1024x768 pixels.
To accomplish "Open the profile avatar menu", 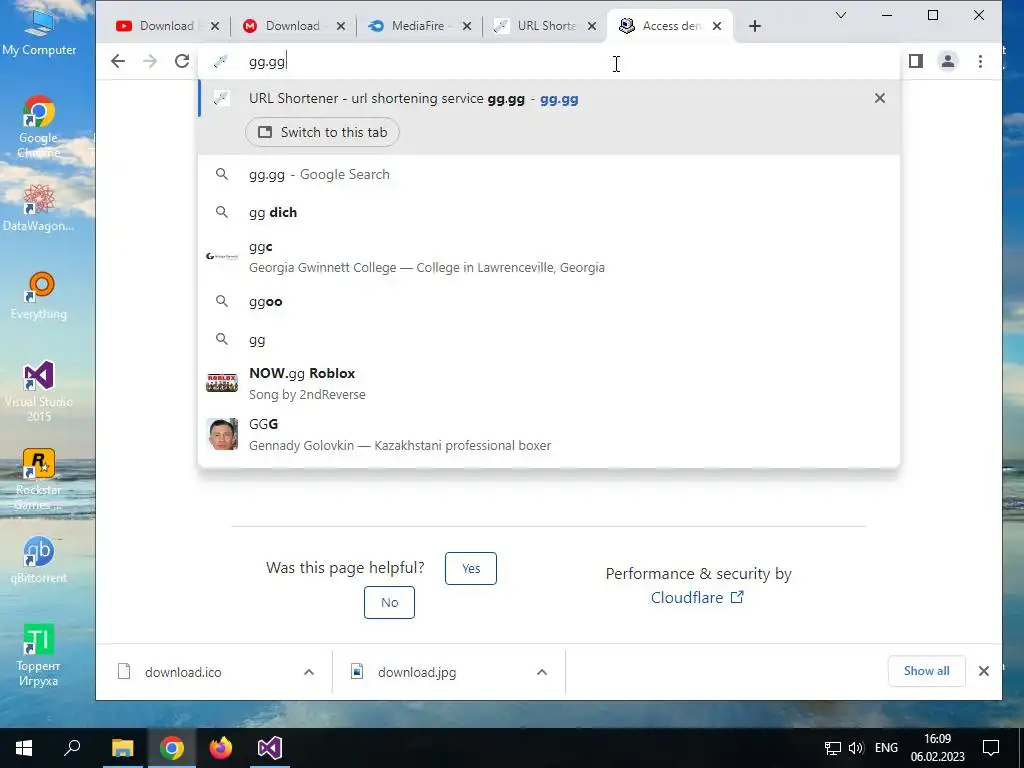I will (x=948, y=61).
